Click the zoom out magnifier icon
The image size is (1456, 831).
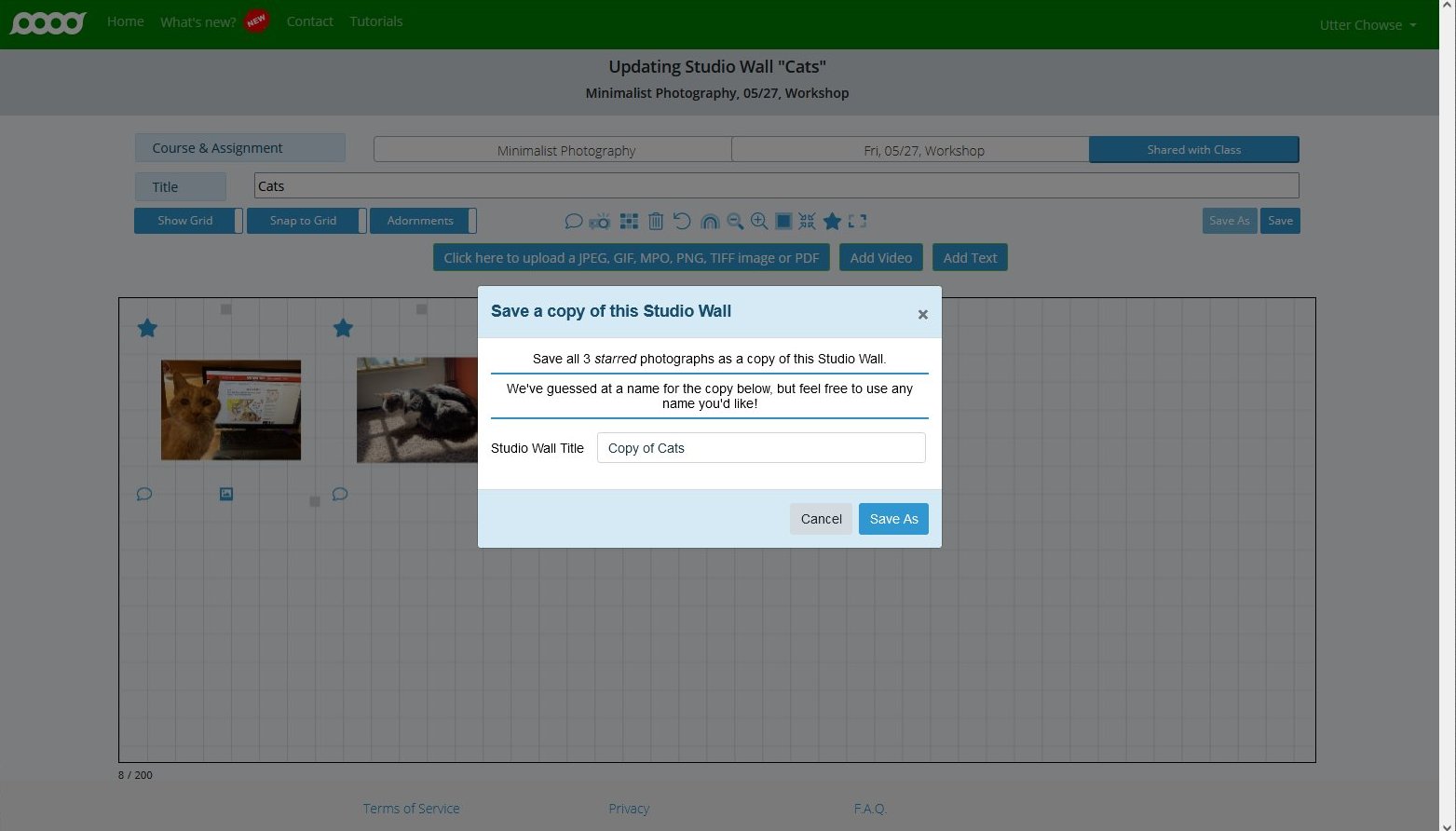tap(735, 221)
